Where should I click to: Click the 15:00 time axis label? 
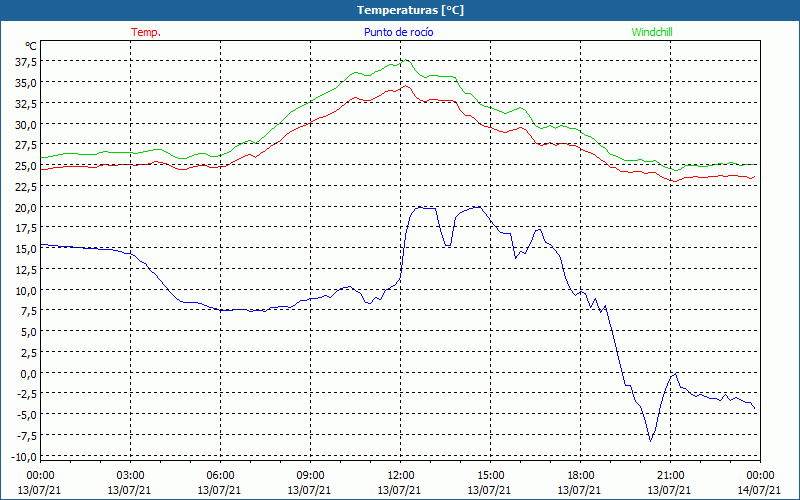tap(490, 476)
